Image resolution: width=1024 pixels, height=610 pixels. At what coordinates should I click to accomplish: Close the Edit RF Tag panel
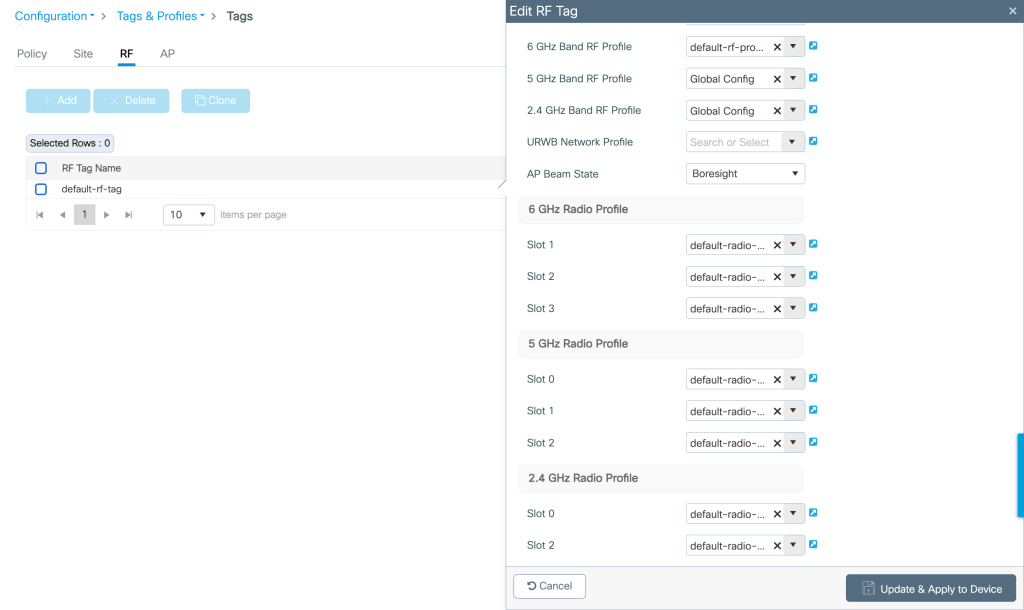tap(1012, 11)
